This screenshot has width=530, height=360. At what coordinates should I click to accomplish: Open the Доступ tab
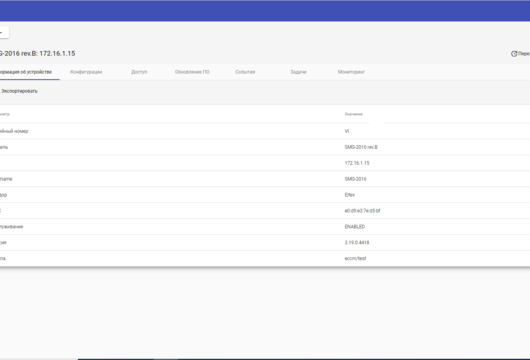click(x=139, y=72)
